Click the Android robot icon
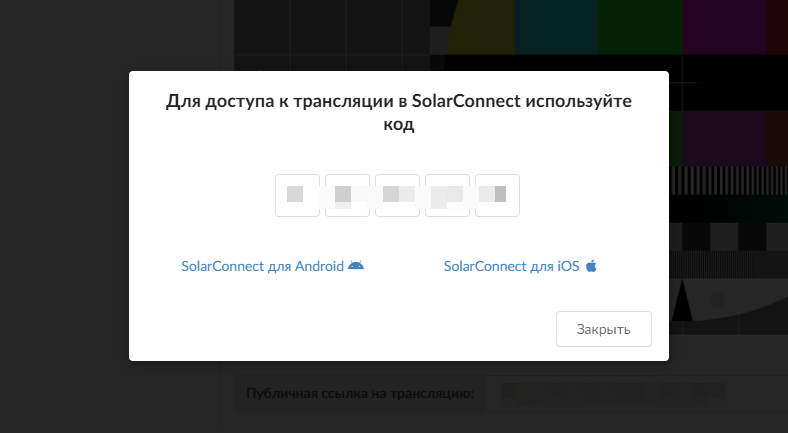The image size is (788, 433). [356, 266]
